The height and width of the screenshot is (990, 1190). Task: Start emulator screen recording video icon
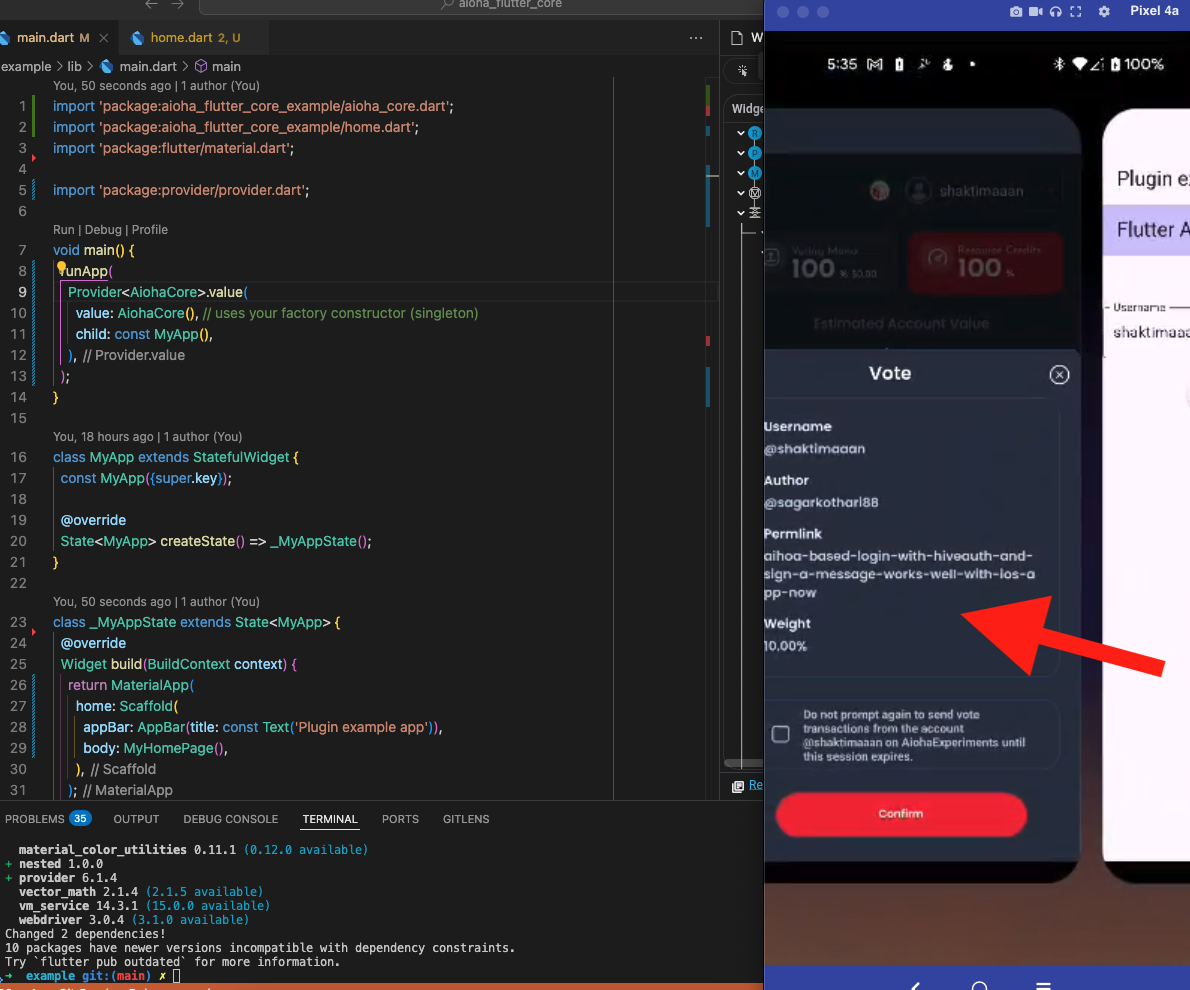click(x=1035, y=11)
